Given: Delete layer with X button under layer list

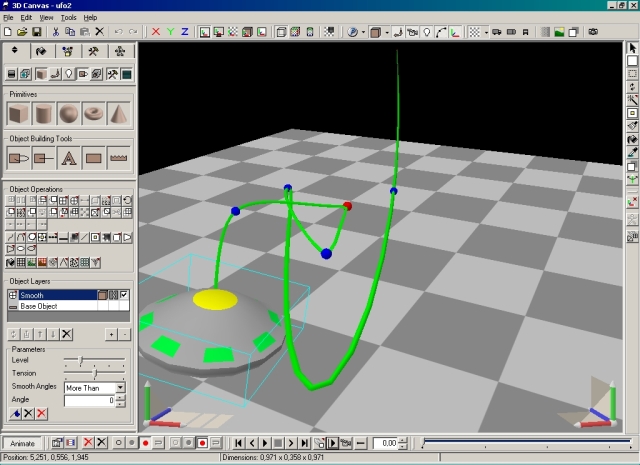Looking at the screenshot, I should pyautogui.click(x=67, y=334).
